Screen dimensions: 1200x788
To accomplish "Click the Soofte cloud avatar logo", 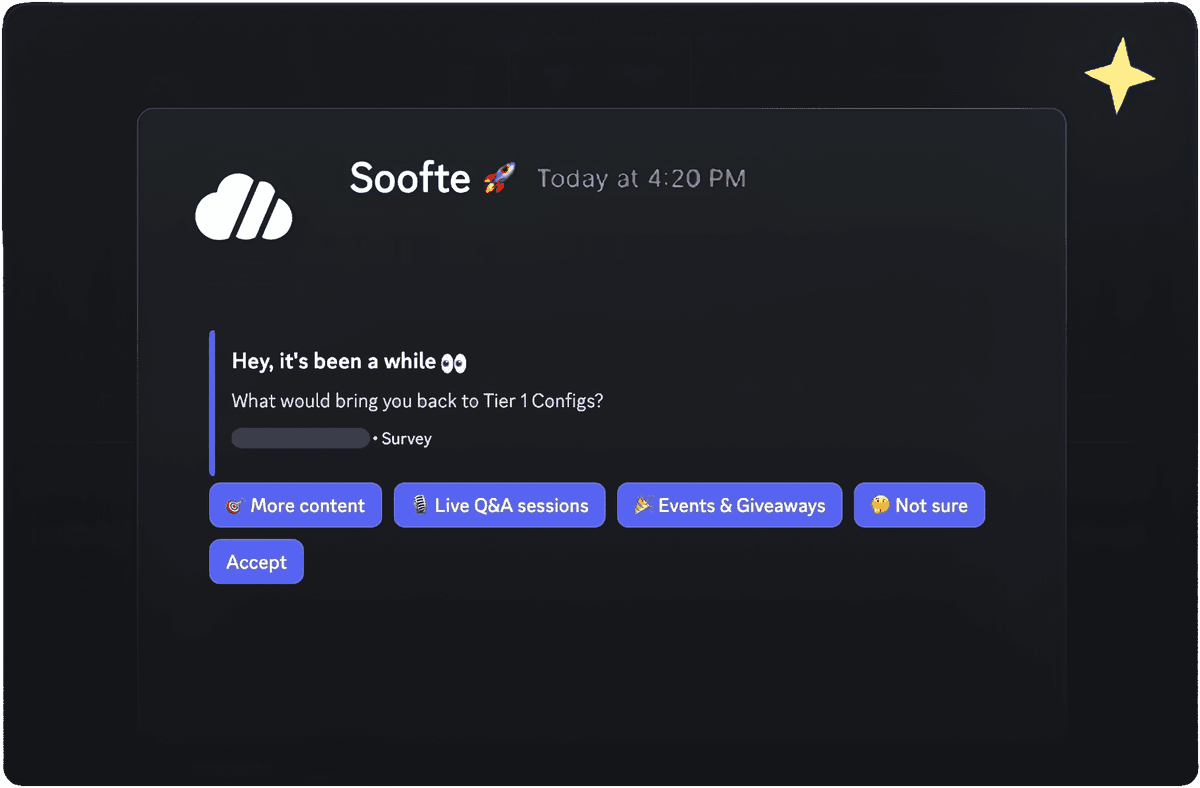I will click(243, 208).
